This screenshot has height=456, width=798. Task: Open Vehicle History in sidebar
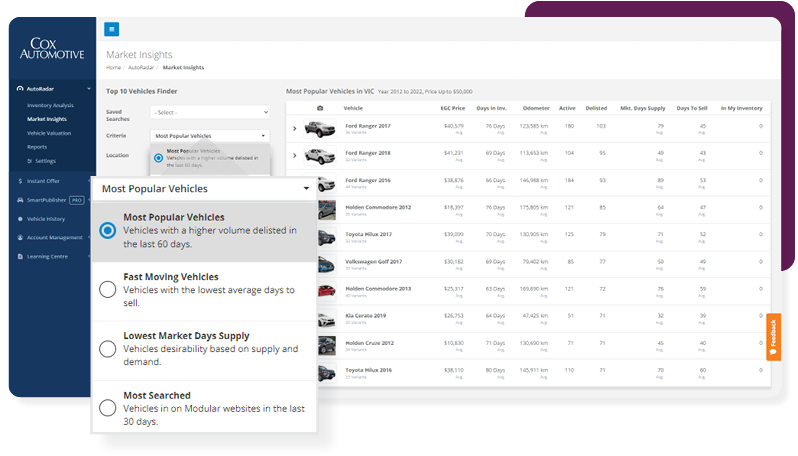(x=46, y=219)
